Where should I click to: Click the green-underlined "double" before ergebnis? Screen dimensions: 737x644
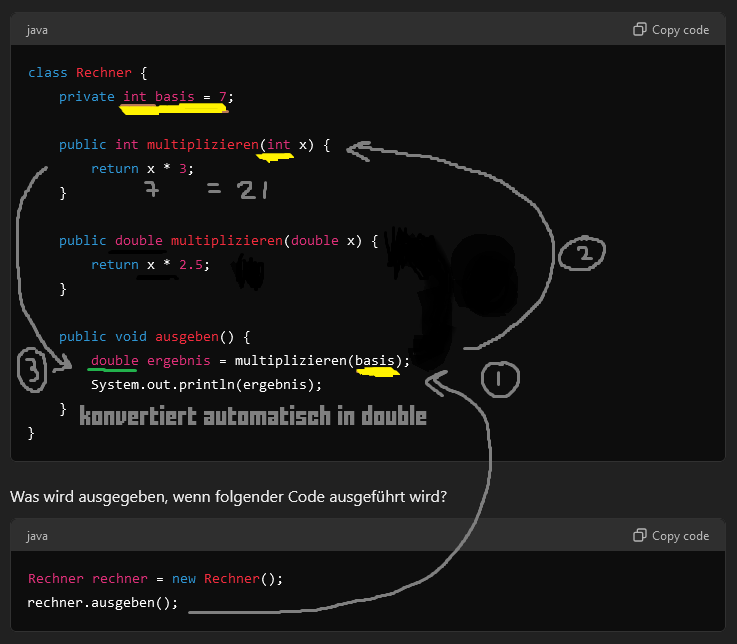pyautogui.click(x=114, y=361)
